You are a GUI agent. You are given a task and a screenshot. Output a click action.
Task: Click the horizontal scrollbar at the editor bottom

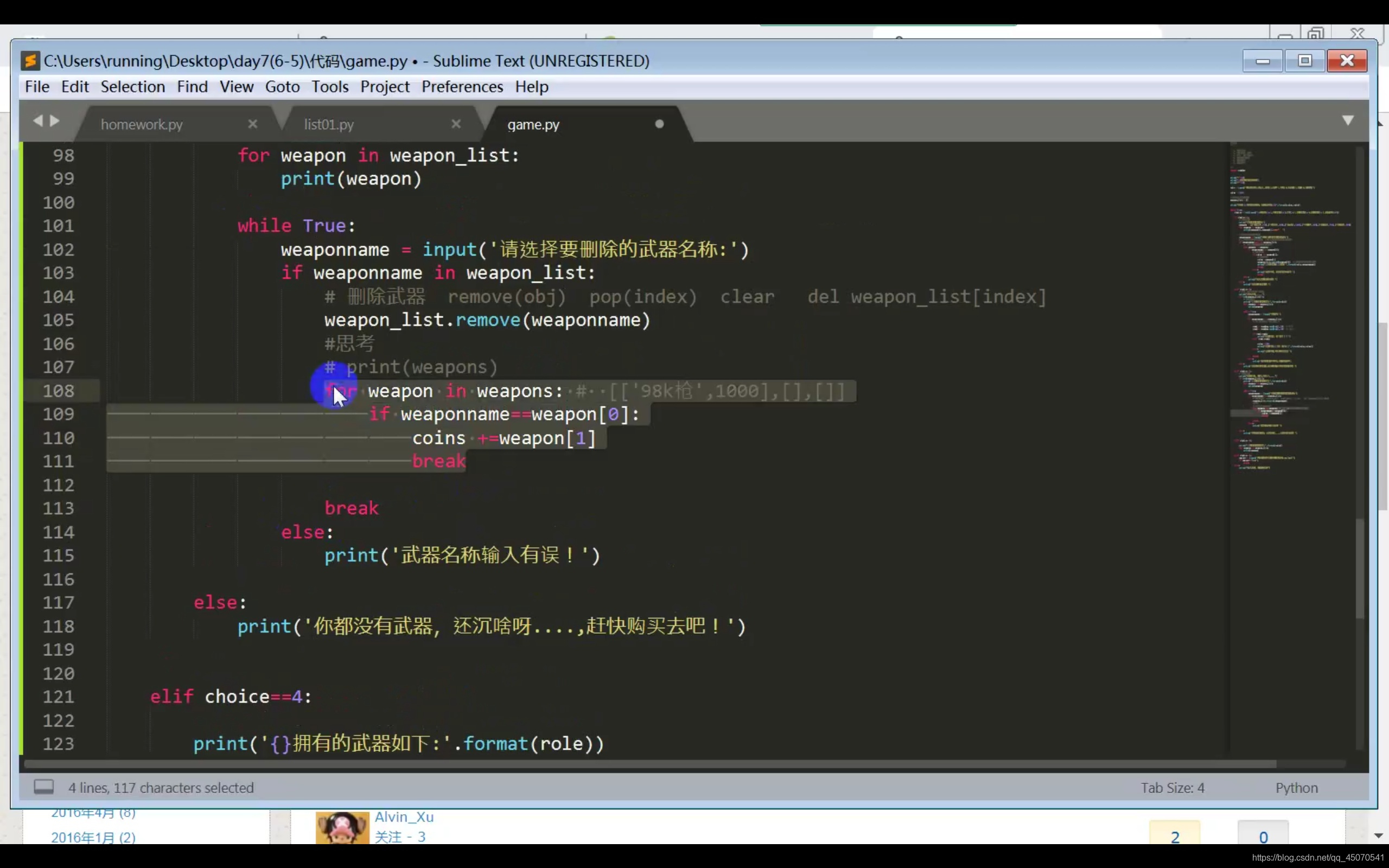[648, 764]
